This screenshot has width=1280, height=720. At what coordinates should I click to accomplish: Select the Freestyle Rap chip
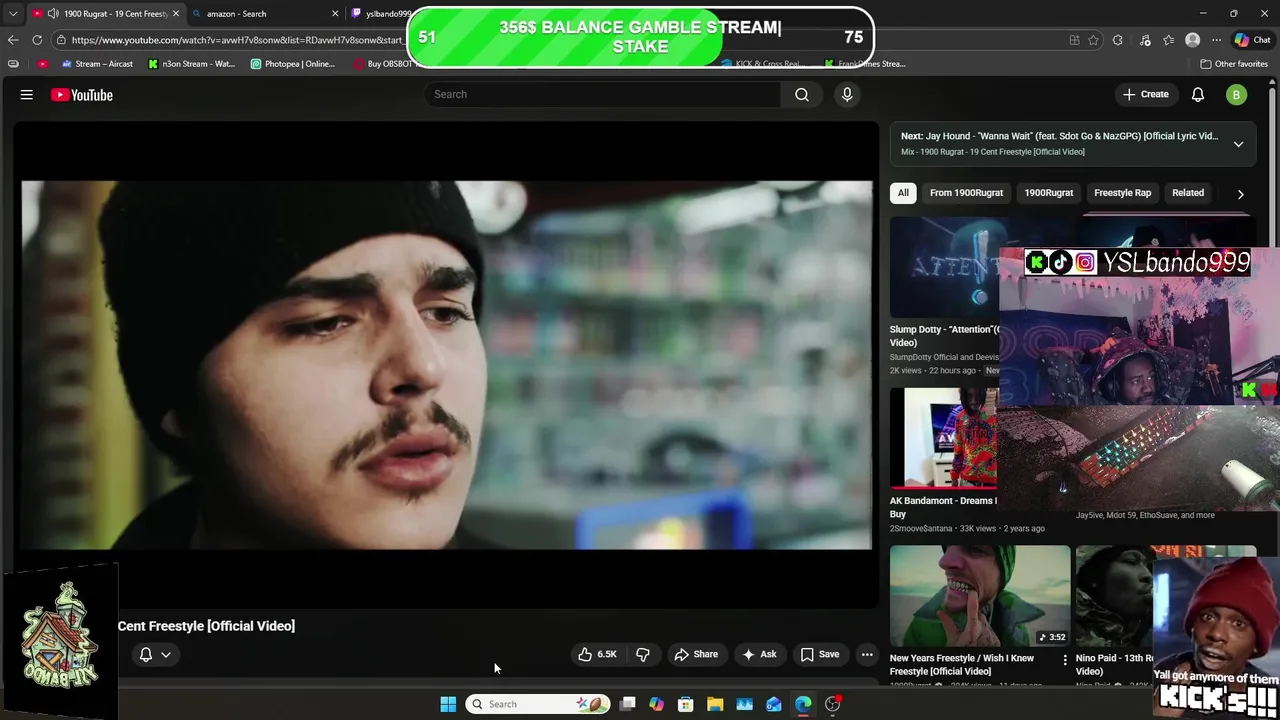pyautogui.click(x=1122, y=193)
